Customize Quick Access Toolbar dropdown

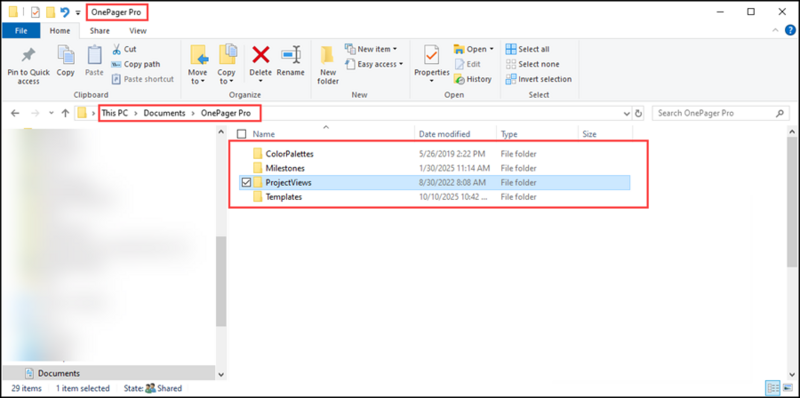(78, 12)
